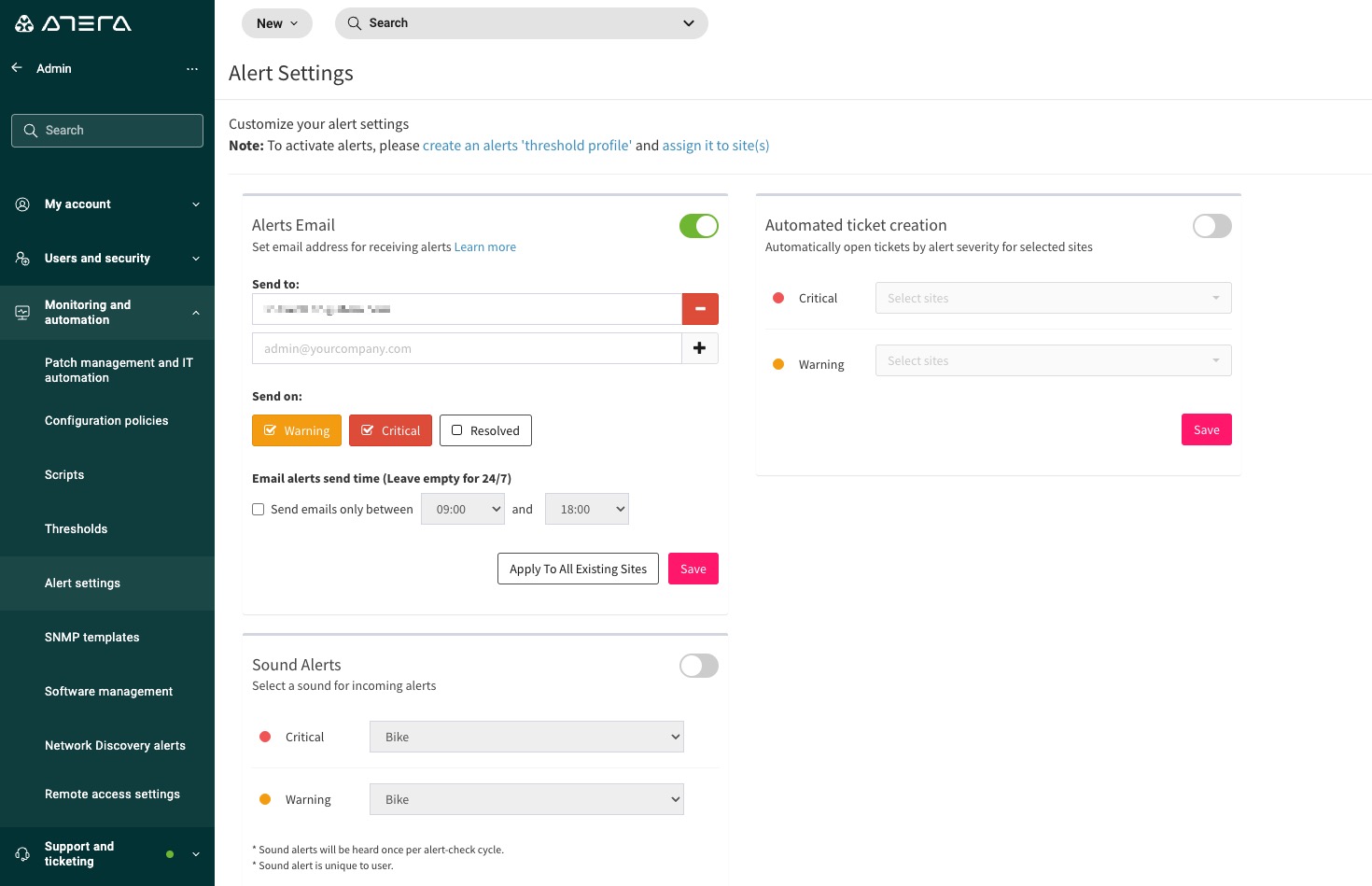Click the Support and ticketing headset icon
Image resolution: width=1372 pixels, height=886 pixels.
[x=22, y=854]
